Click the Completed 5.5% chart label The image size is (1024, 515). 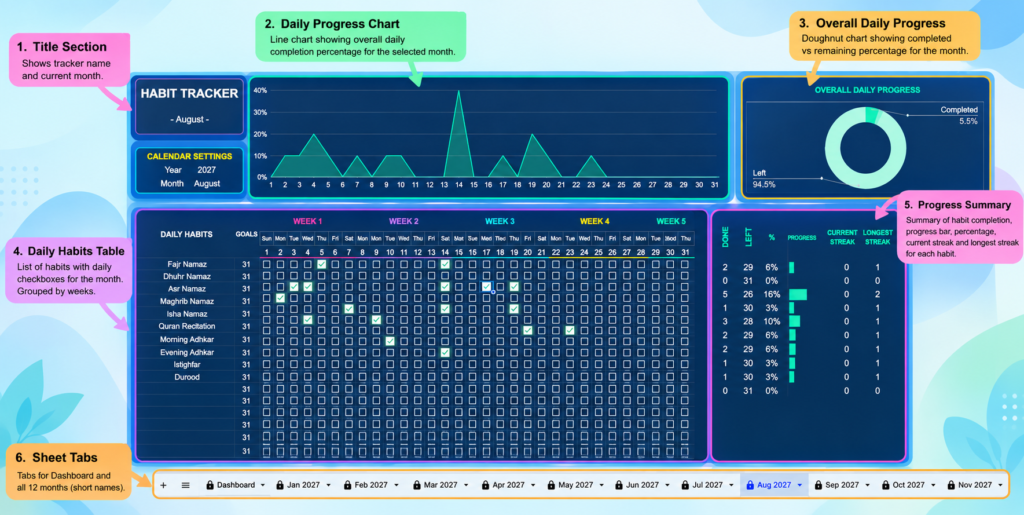click(959, 116)
